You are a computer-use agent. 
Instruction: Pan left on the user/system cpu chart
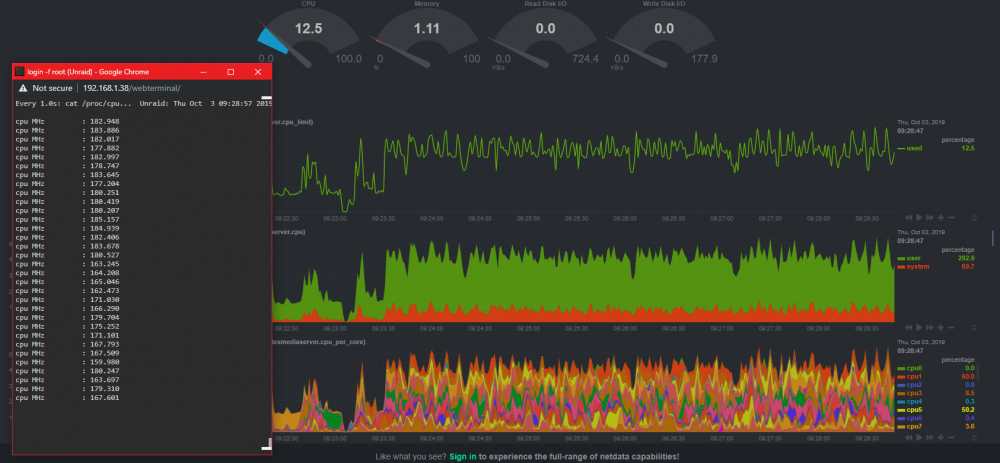point(909,327)
